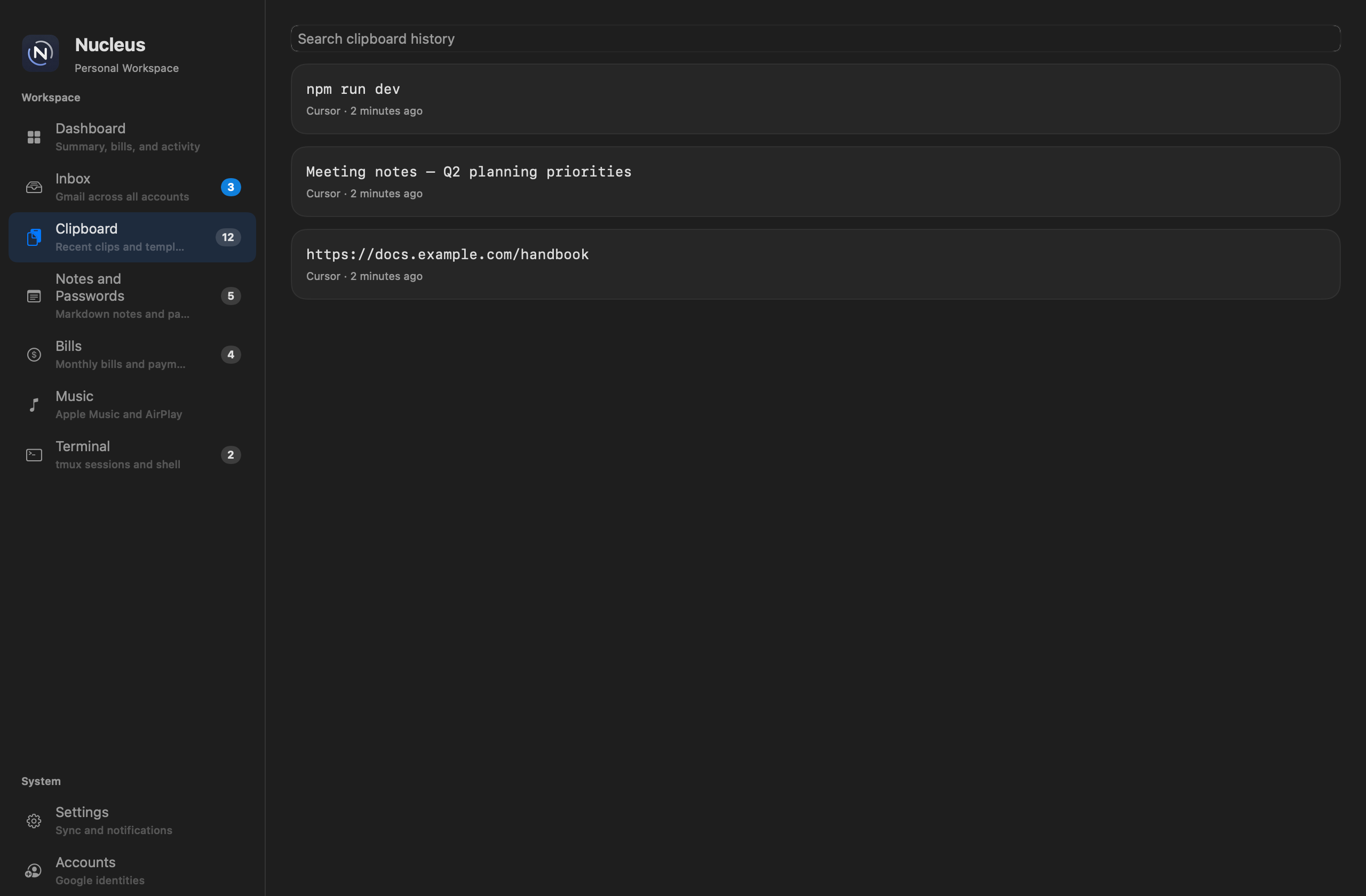Click the Notes and Passwords icon

[x=34, y=296]
